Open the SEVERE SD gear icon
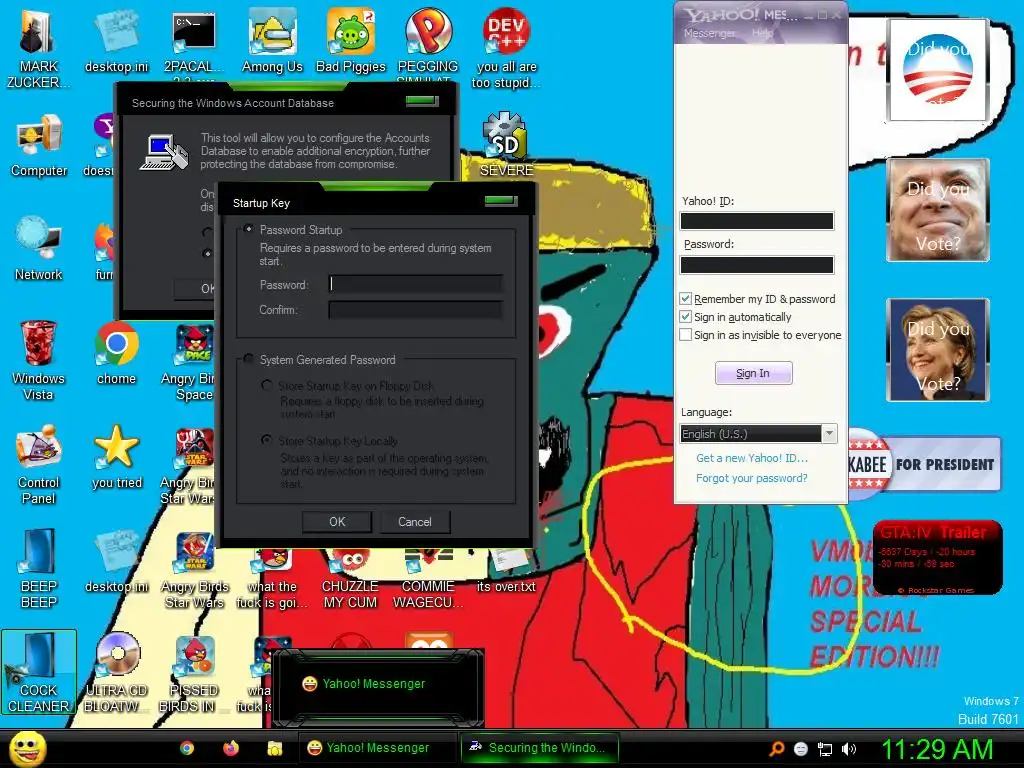This screenshot has width=1024, height=768. (x=506, y=145)
